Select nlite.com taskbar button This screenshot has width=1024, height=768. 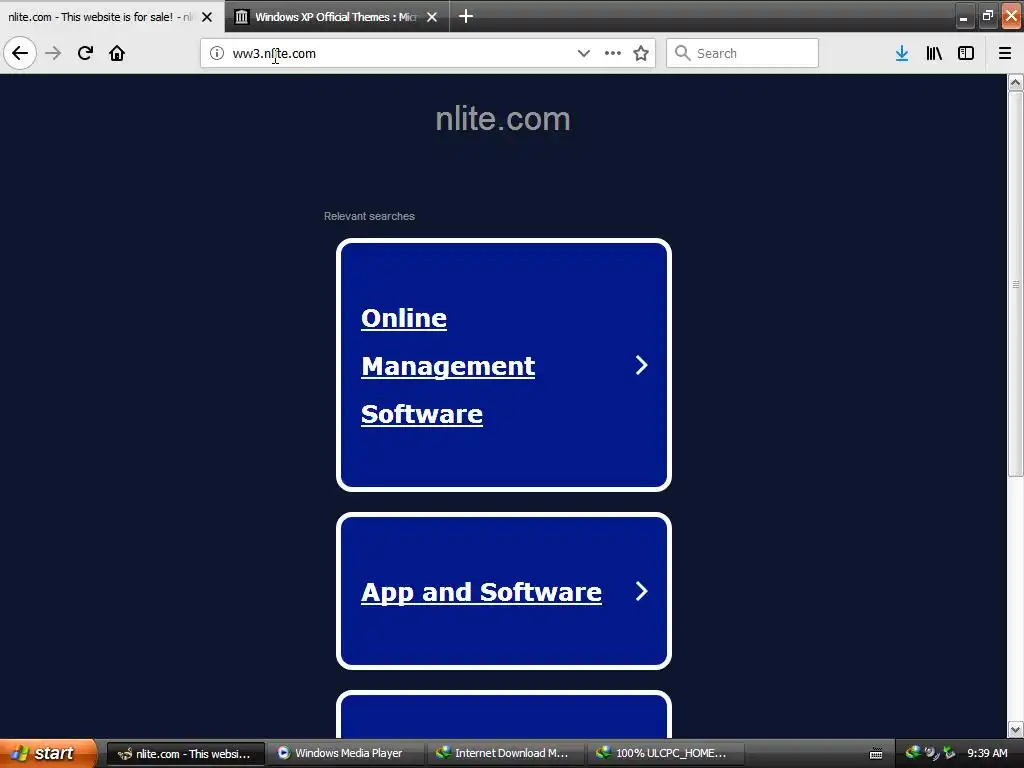point(185,754)
